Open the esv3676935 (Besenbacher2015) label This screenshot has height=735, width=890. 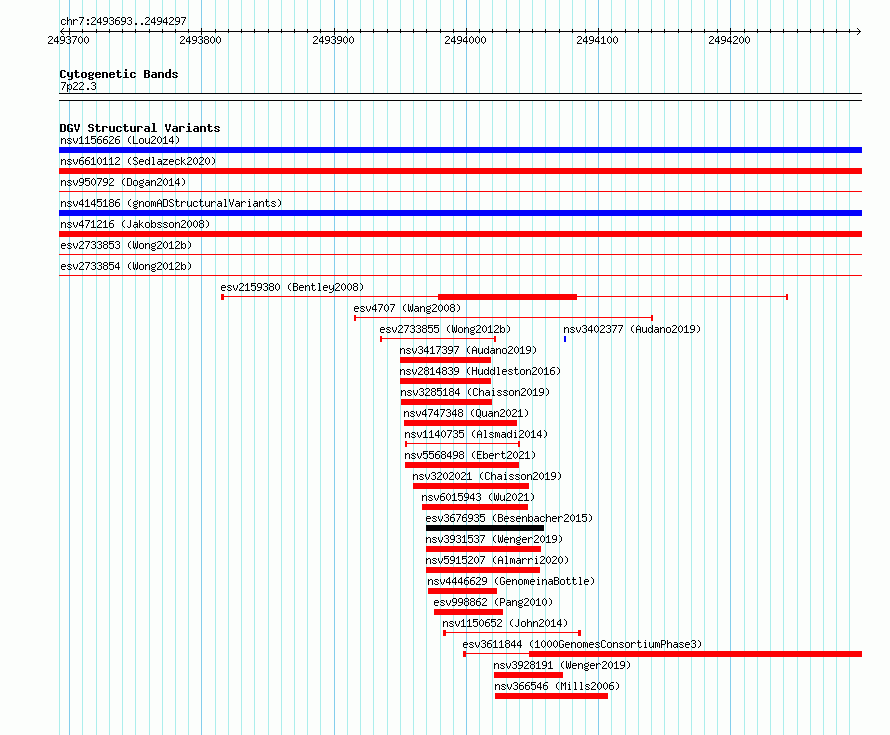tap(509, 518)
